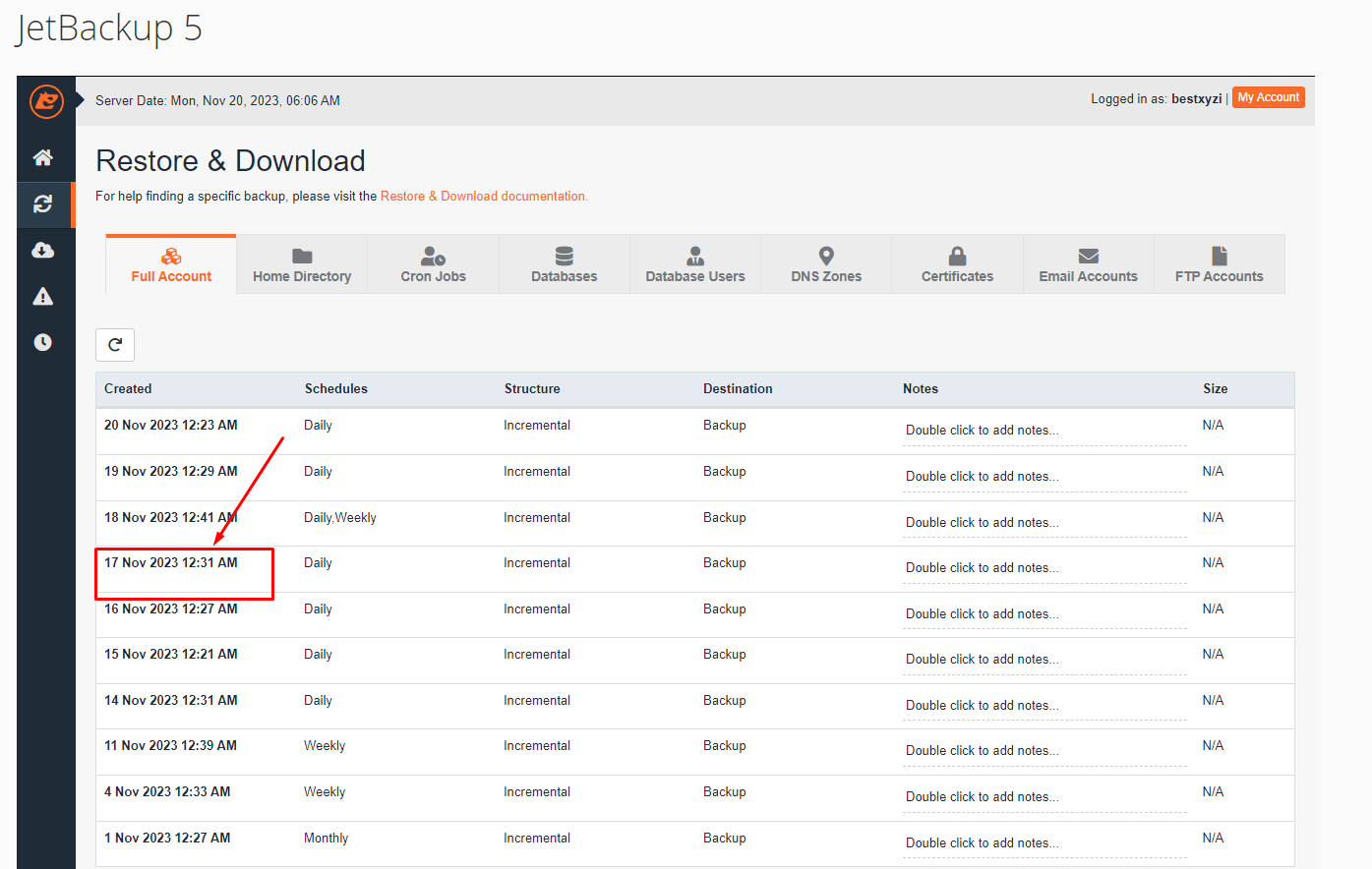
Task: Click the FTP Accounts file icon
Action: tap(1220, 256)
